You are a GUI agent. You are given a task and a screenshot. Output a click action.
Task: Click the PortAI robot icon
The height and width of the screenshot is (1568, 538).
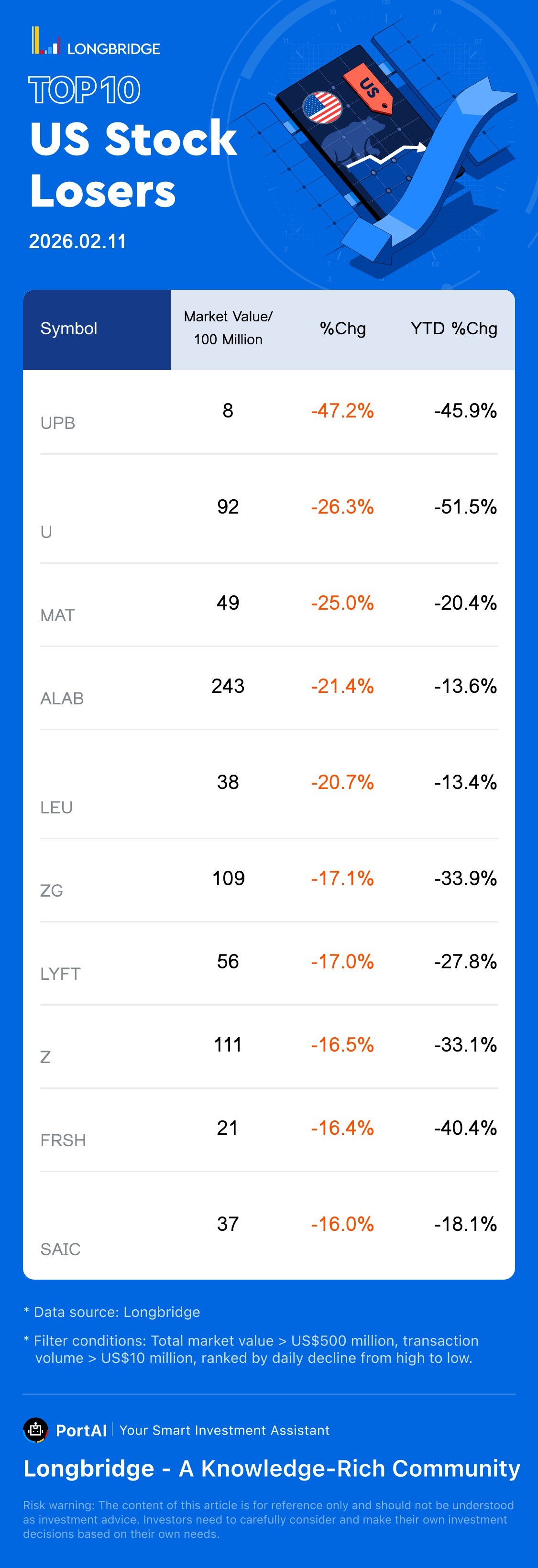coord(35,1430)
